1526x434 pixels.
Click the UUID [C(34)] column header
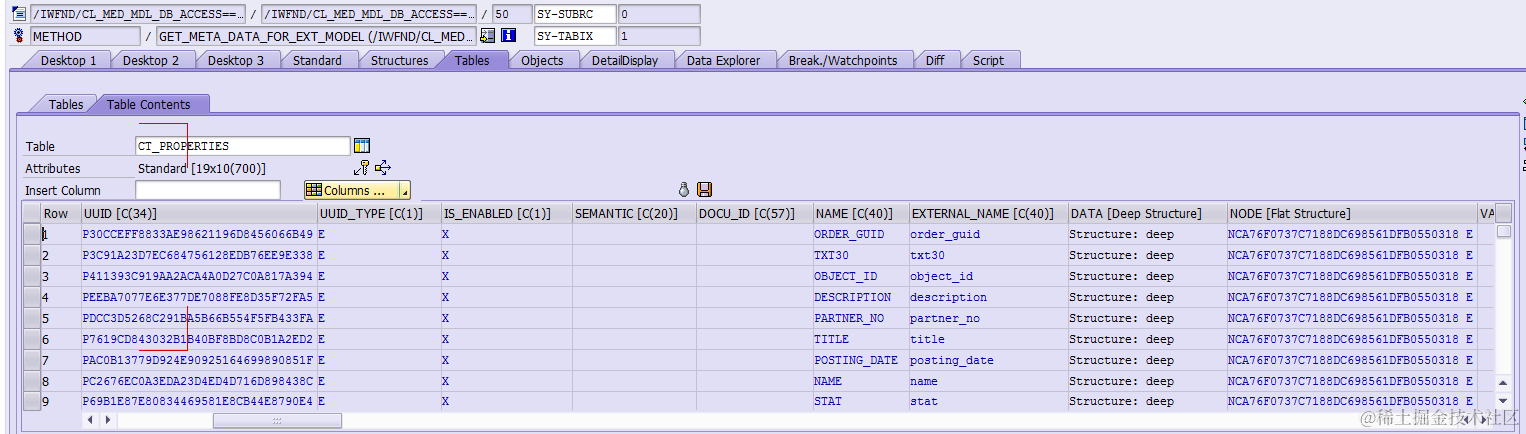198,213
